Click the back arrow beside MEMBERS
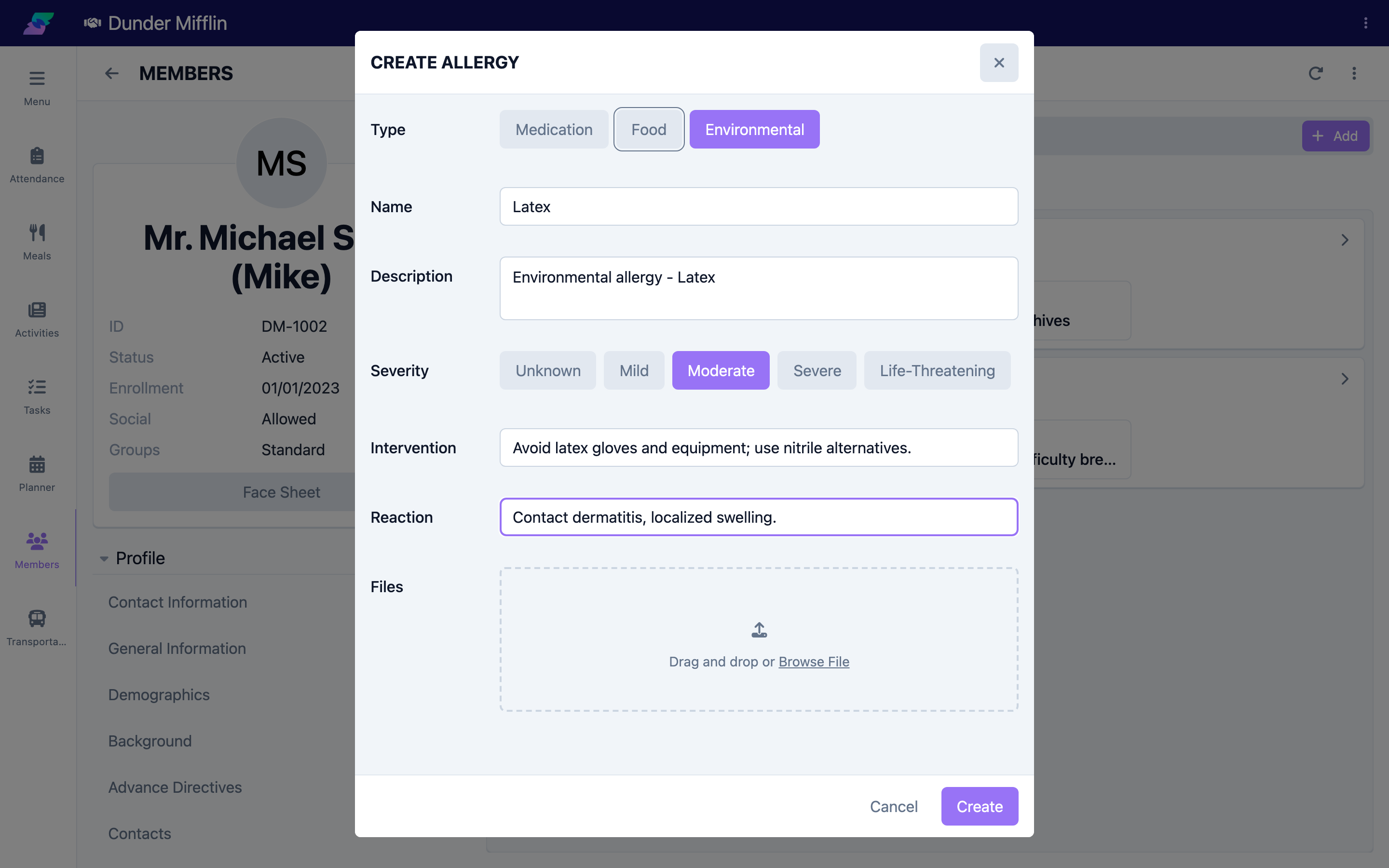The height and width of the screenshot is (868, 1389). [111, 73]
